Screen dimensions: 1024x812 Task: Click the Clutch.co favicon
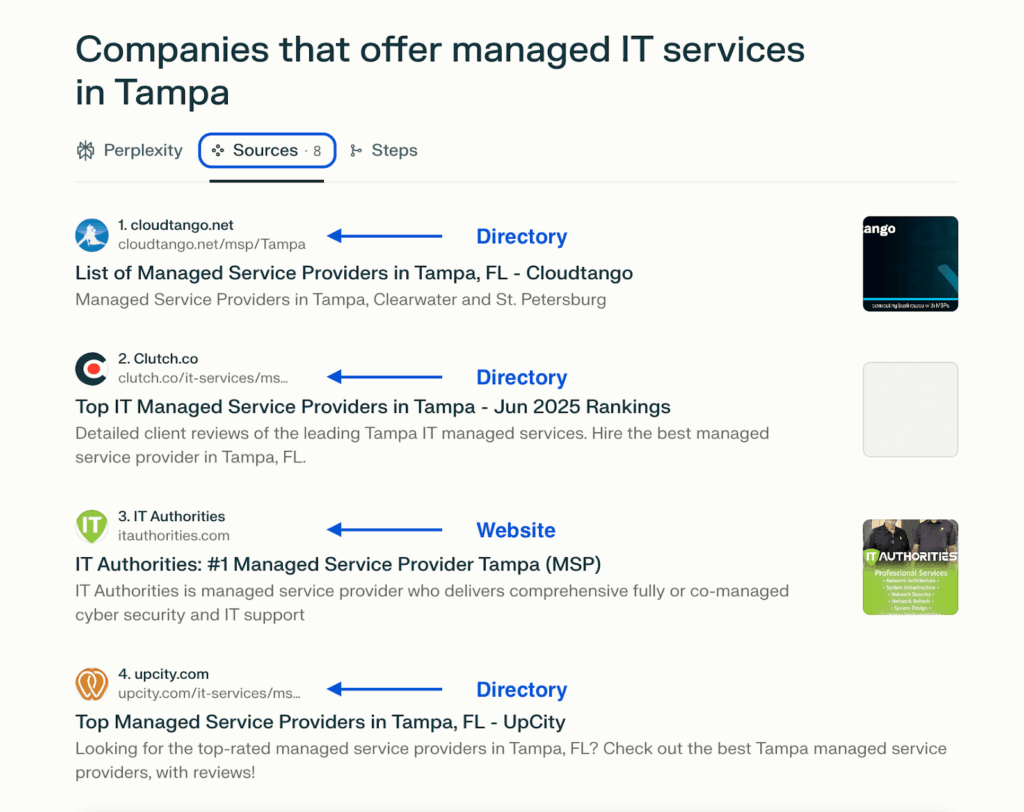(x=91, y=369)
